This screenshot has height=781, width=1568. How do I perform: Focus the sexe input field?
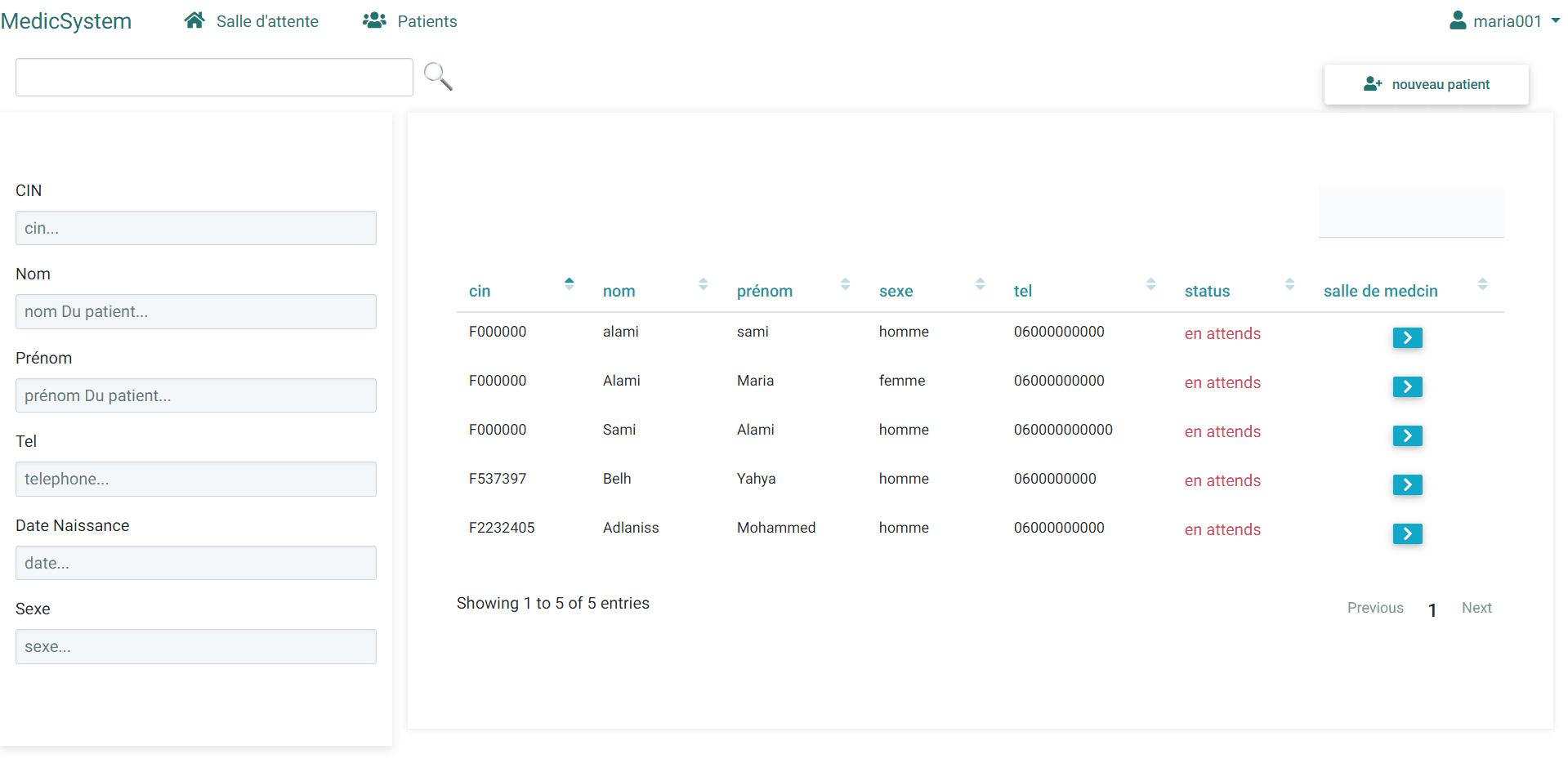(196, 646)
